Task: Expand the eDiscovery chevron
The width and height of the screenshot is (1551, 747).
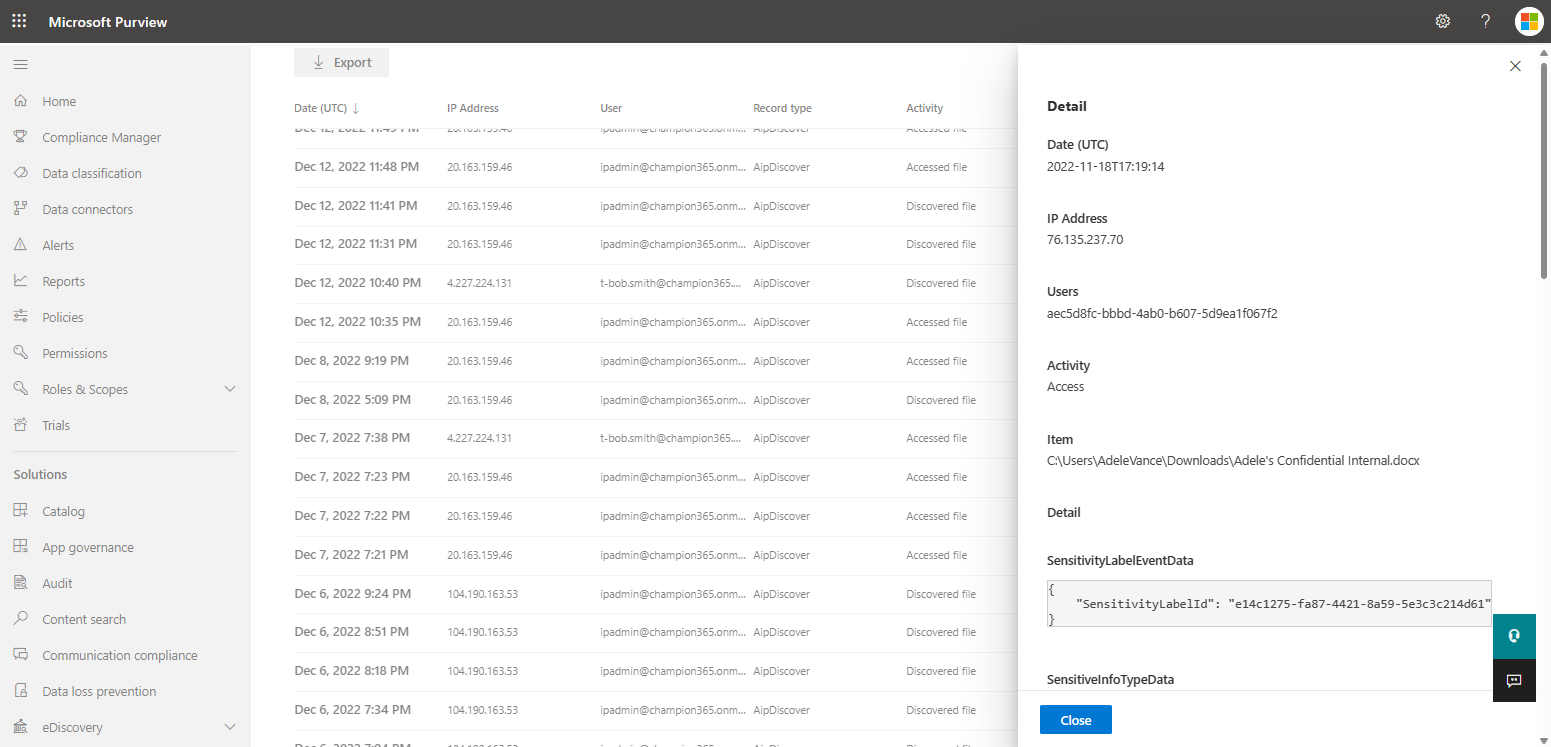Action: [x=230, y=727]
